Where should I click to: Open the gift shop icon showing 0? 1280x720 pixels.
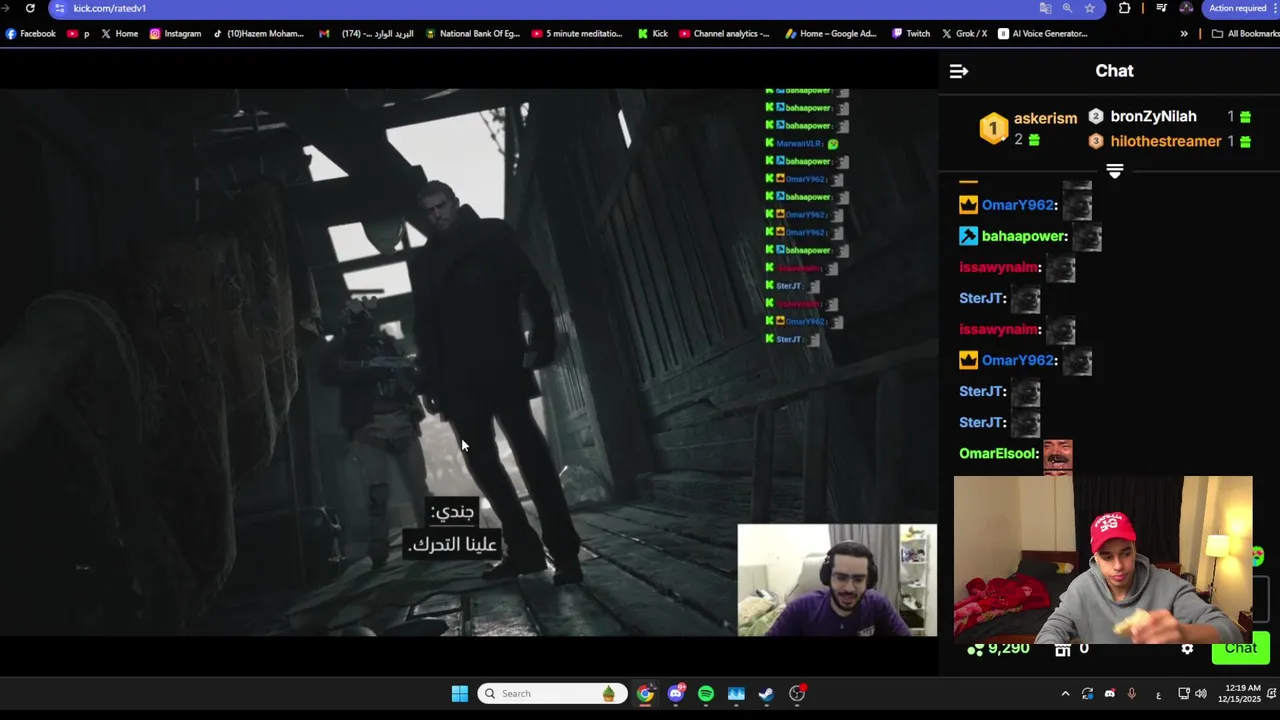[1063, 649]
